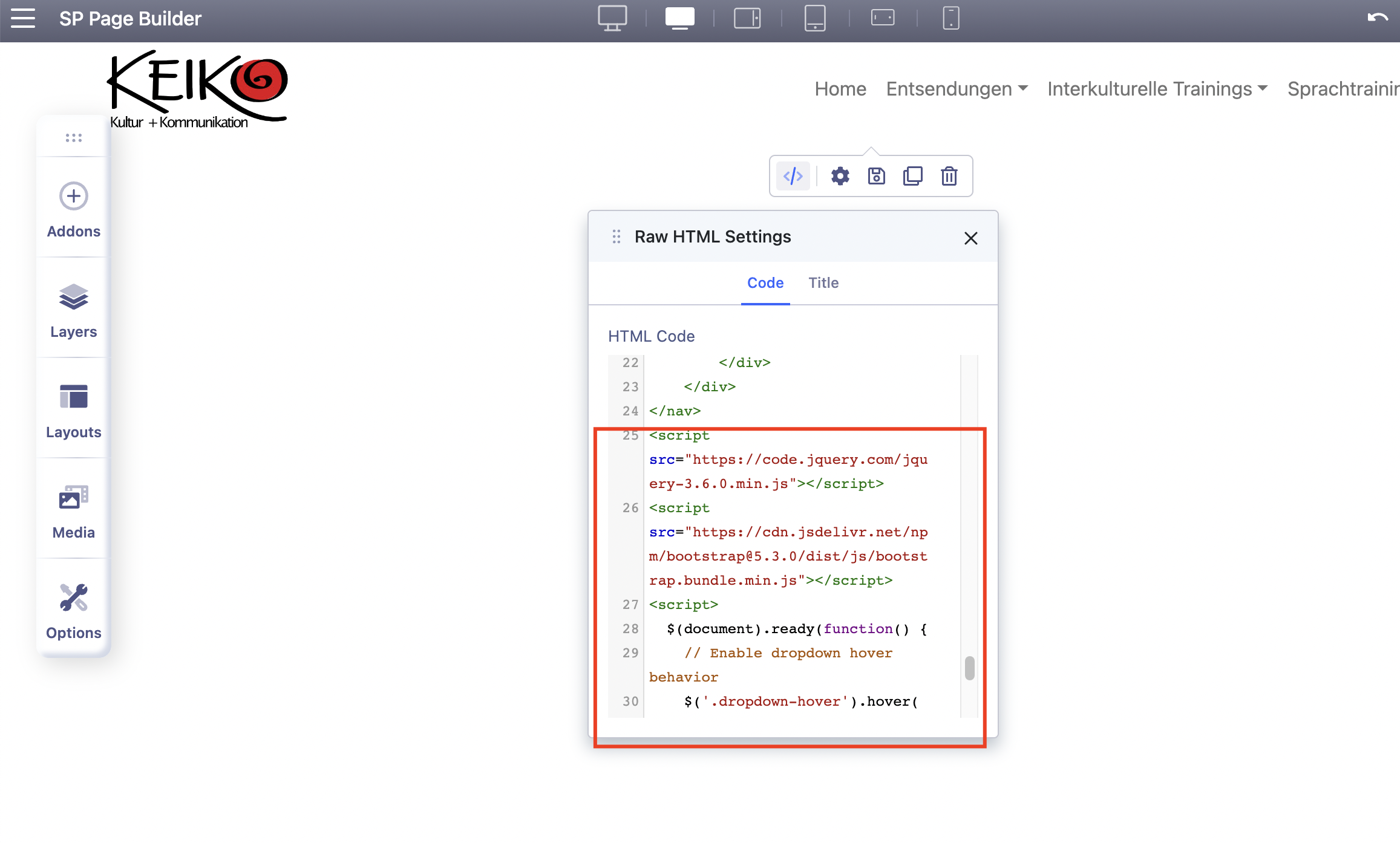Open the hamburger menu in SP Page Builder

coord(23,18)
